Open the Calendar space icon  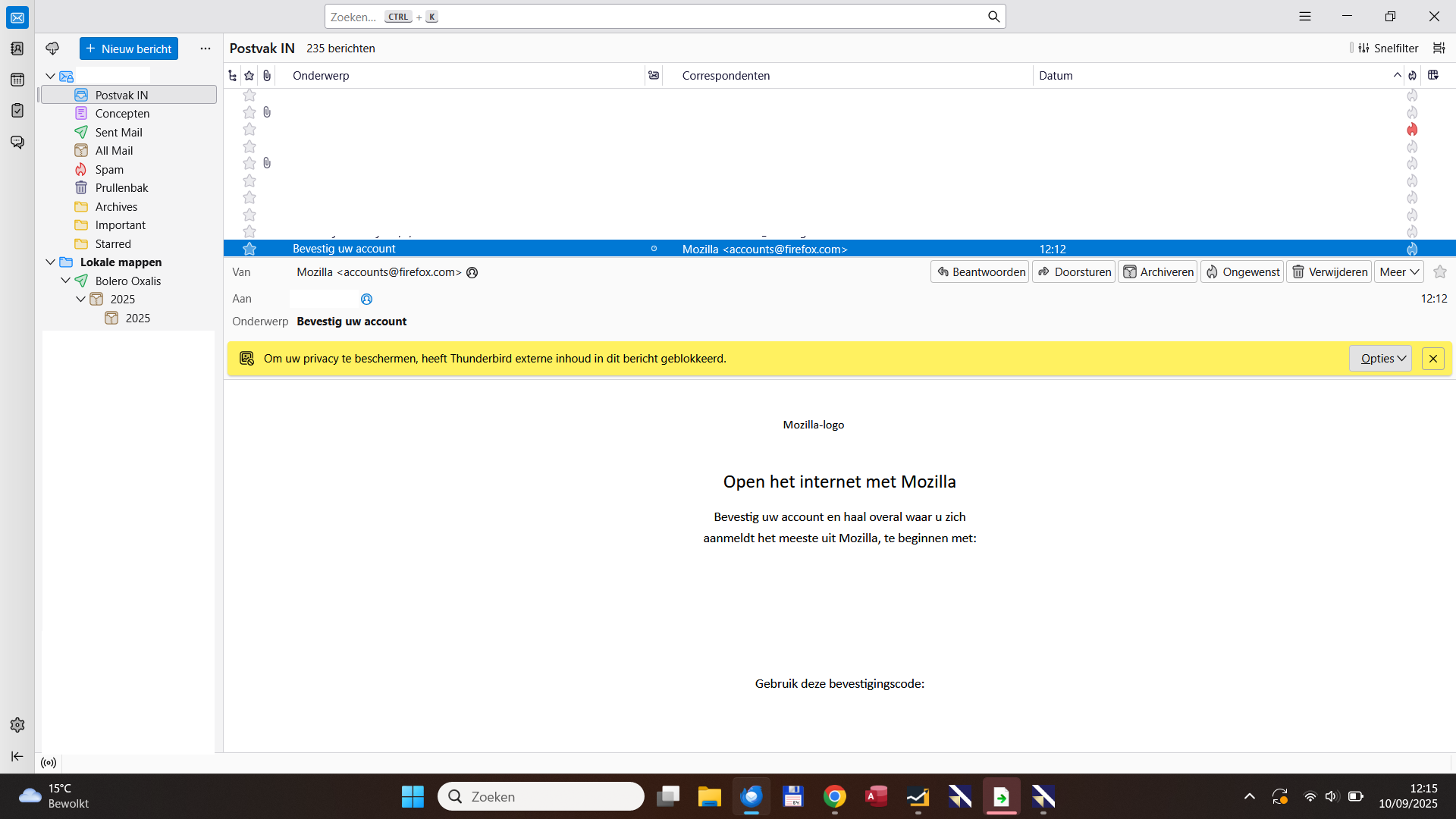tap(17, 80)
